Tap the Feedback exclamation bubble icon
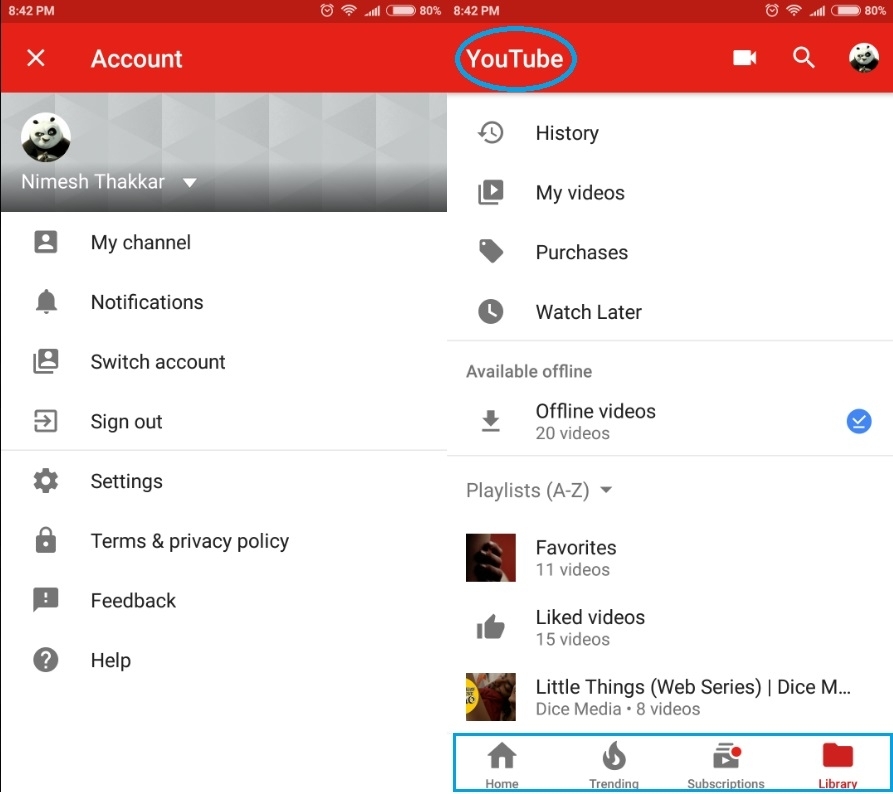 pyautogui.click(x=46, y=600)
